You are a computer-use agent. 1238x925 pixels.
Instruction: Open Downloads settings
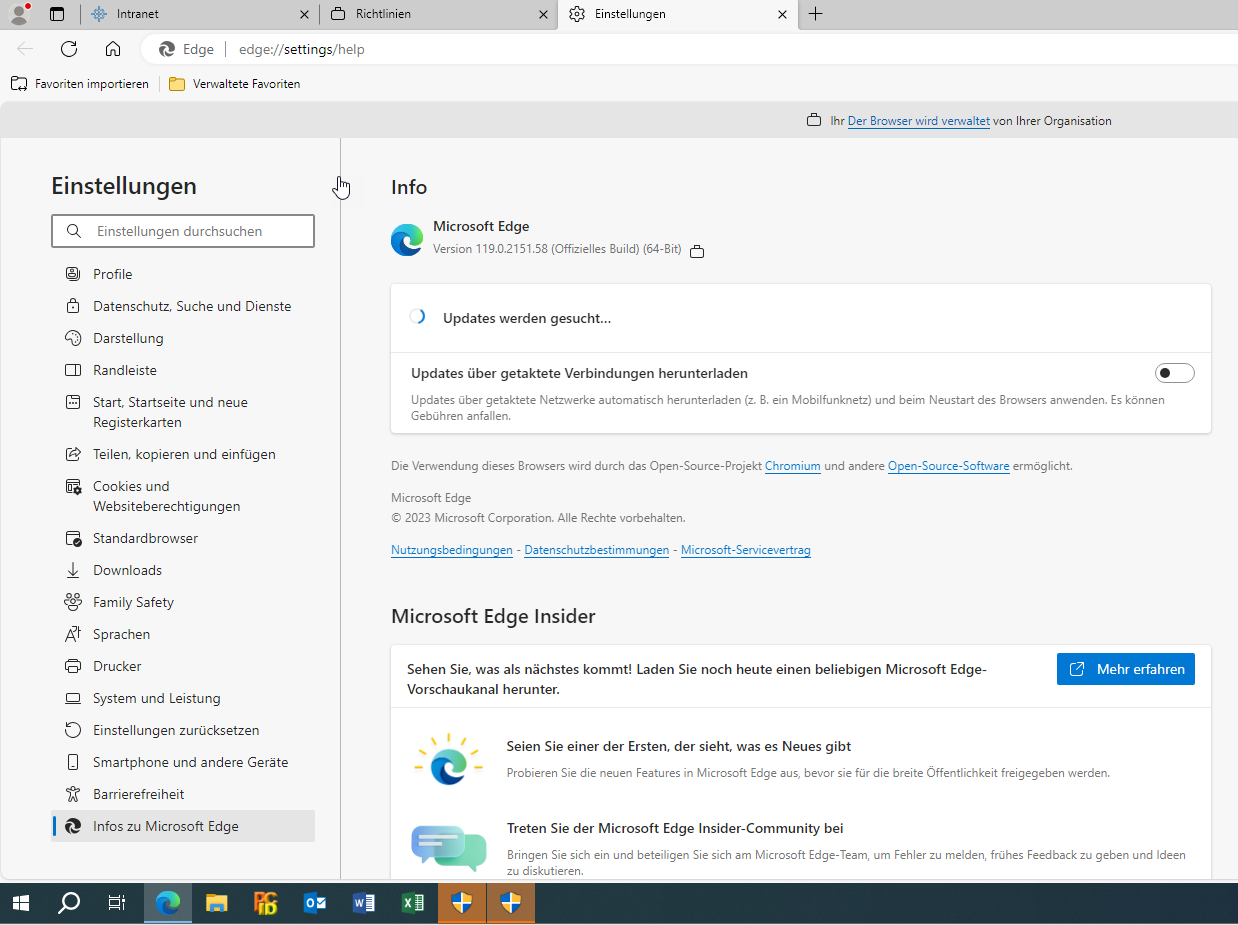183,570
